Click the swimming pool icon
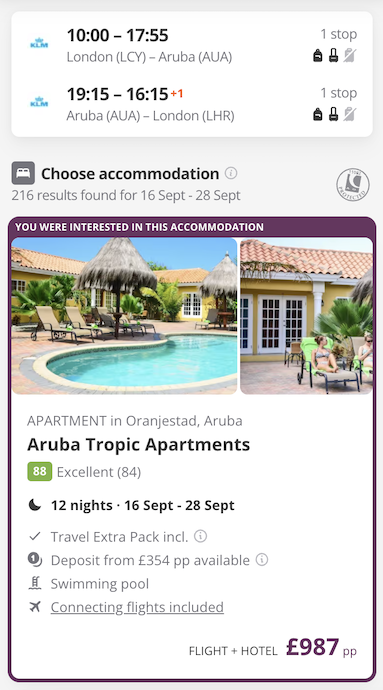Screen dimensions: 383x690 [35, 584]
